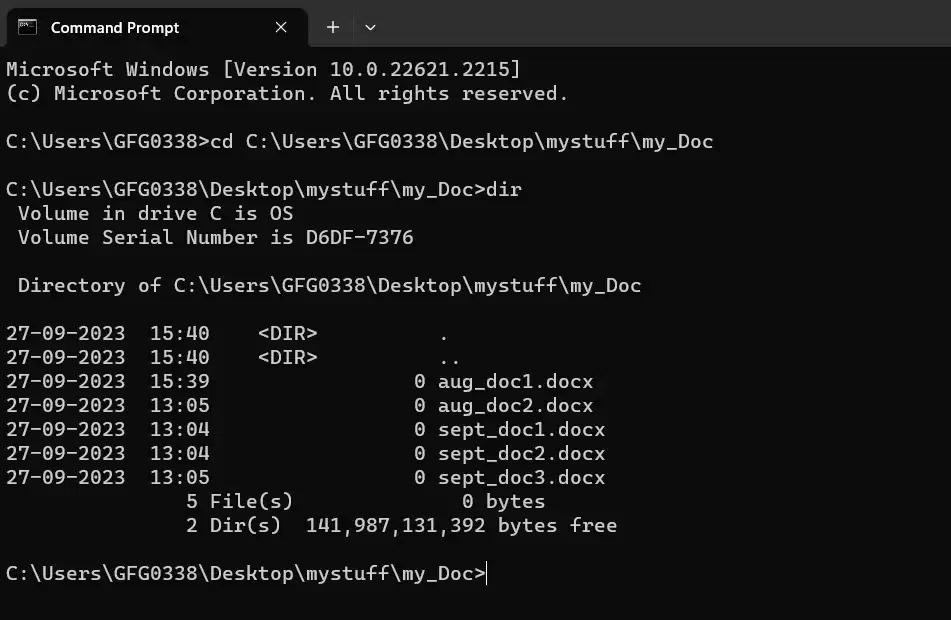951x620 pixels.
Task: Click the Command Prompt tab icon
Action: [x=28, y=27]
